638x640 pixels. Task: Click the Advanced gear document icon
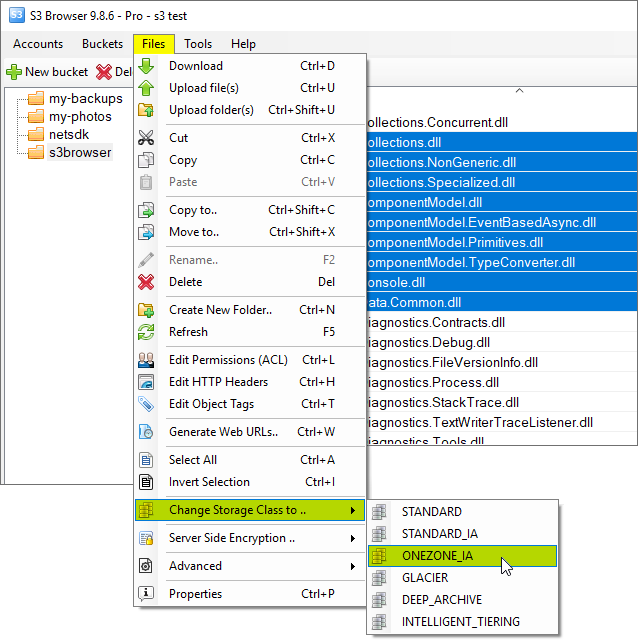tap(146, 566)
